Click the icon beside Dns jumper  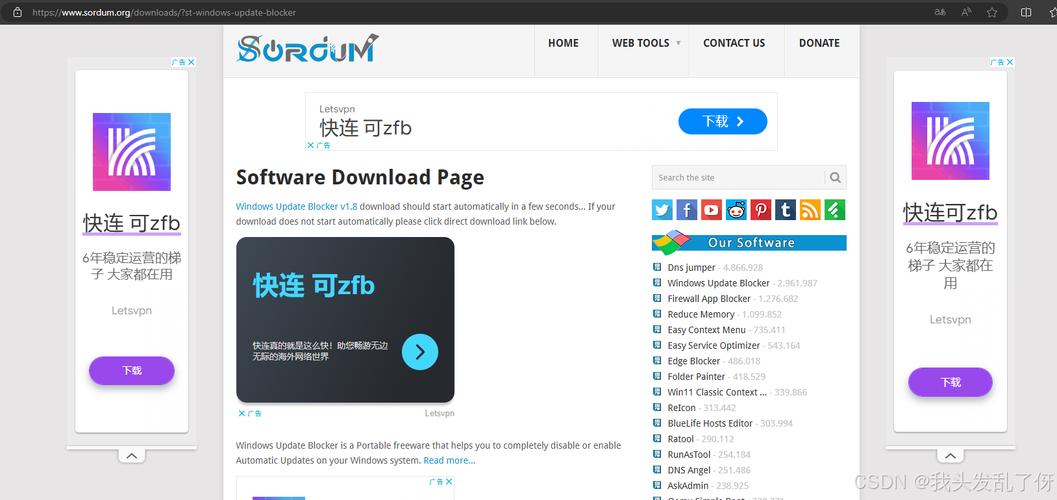click(657, 267)
